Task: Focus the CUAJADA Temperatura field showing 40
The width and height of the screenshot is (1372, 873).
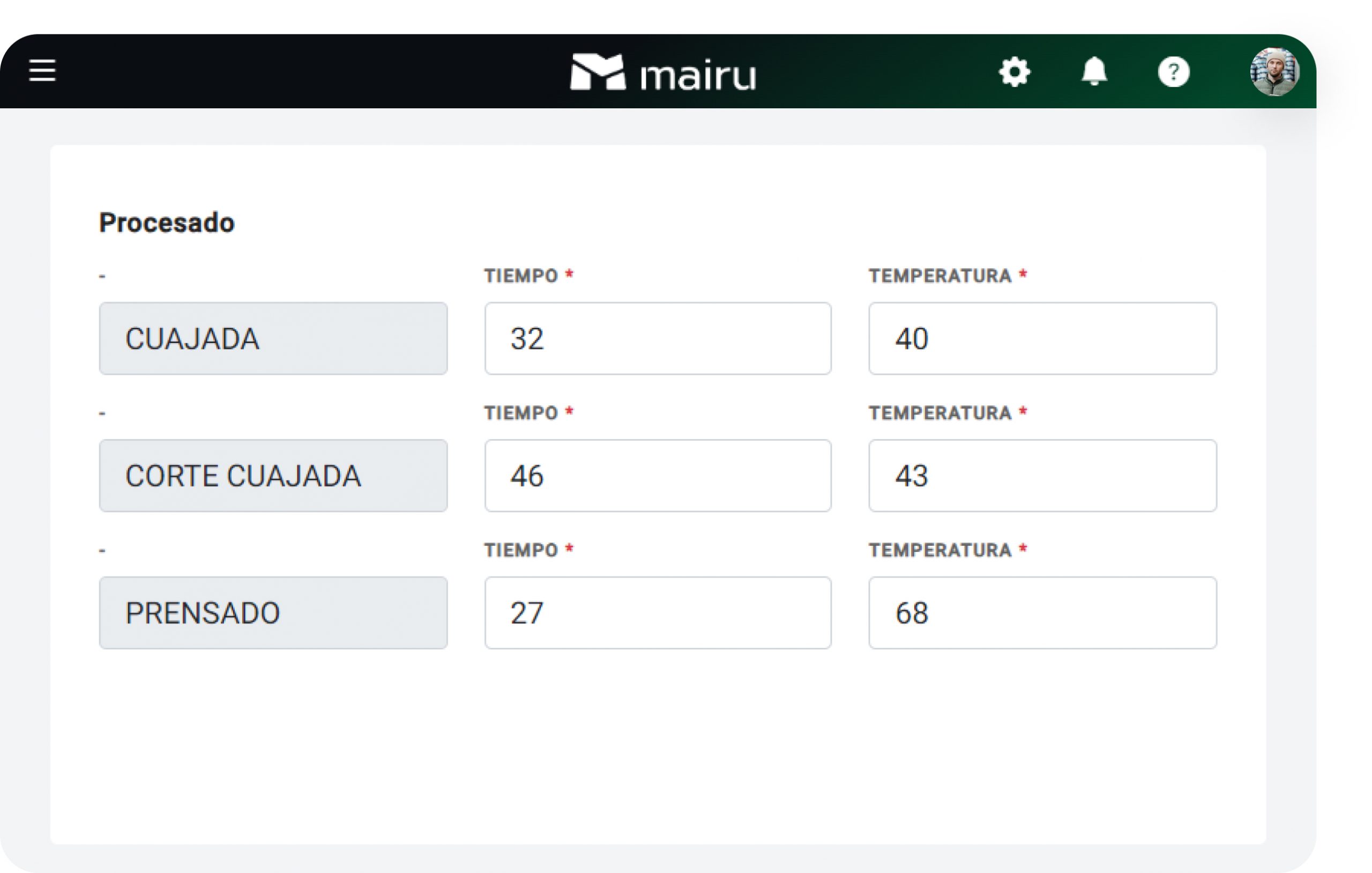Action: [1042, 338]
